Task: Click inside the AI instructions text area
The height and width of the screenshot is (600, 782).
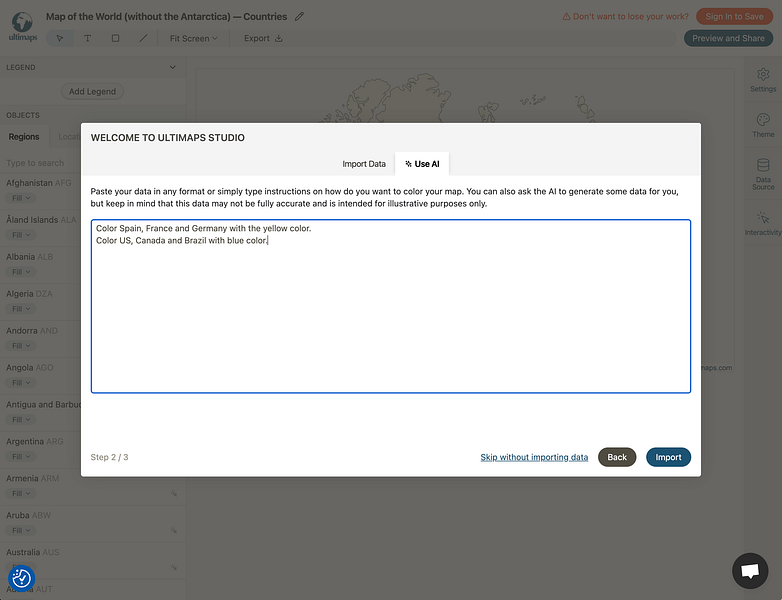Action: 391,306
